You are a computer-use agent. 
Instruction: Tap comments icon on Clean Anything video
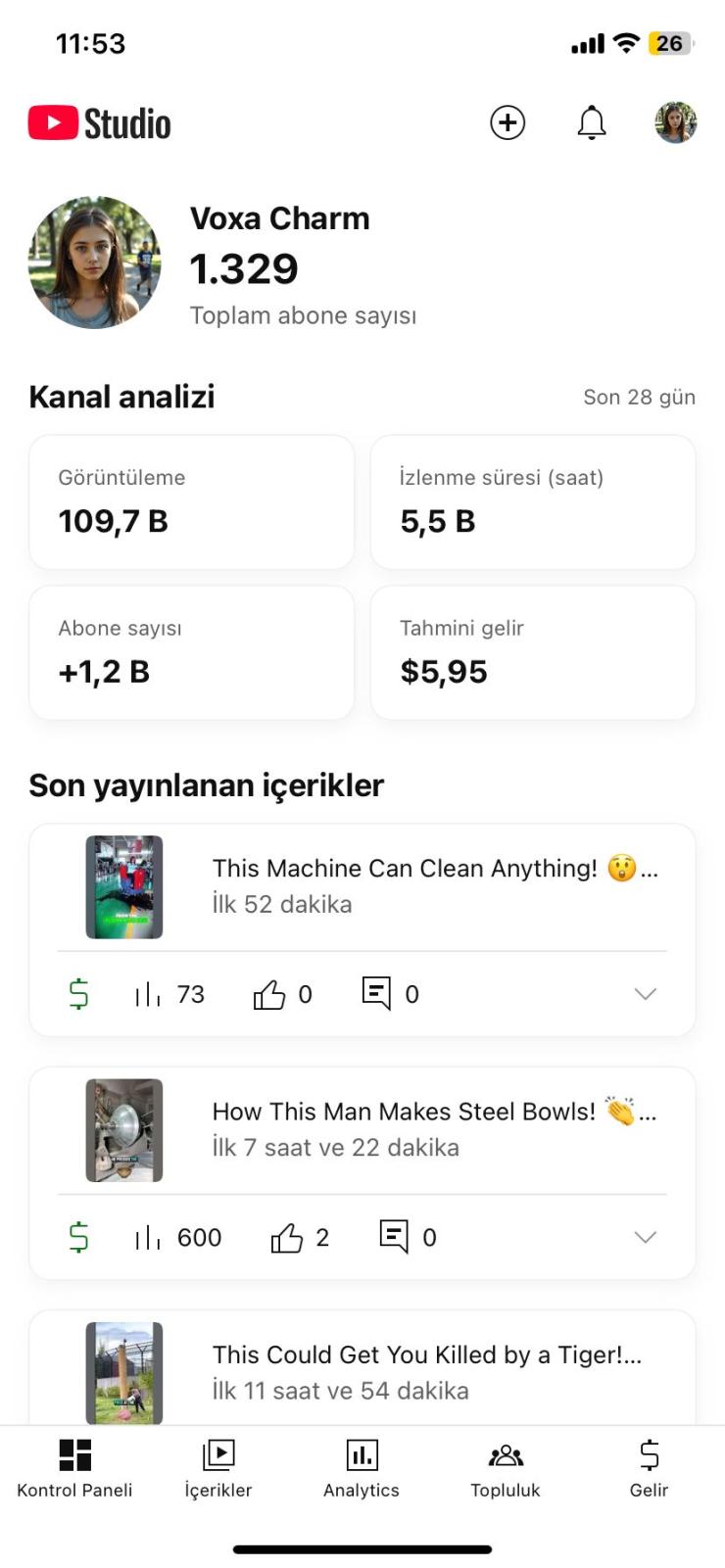376,993
